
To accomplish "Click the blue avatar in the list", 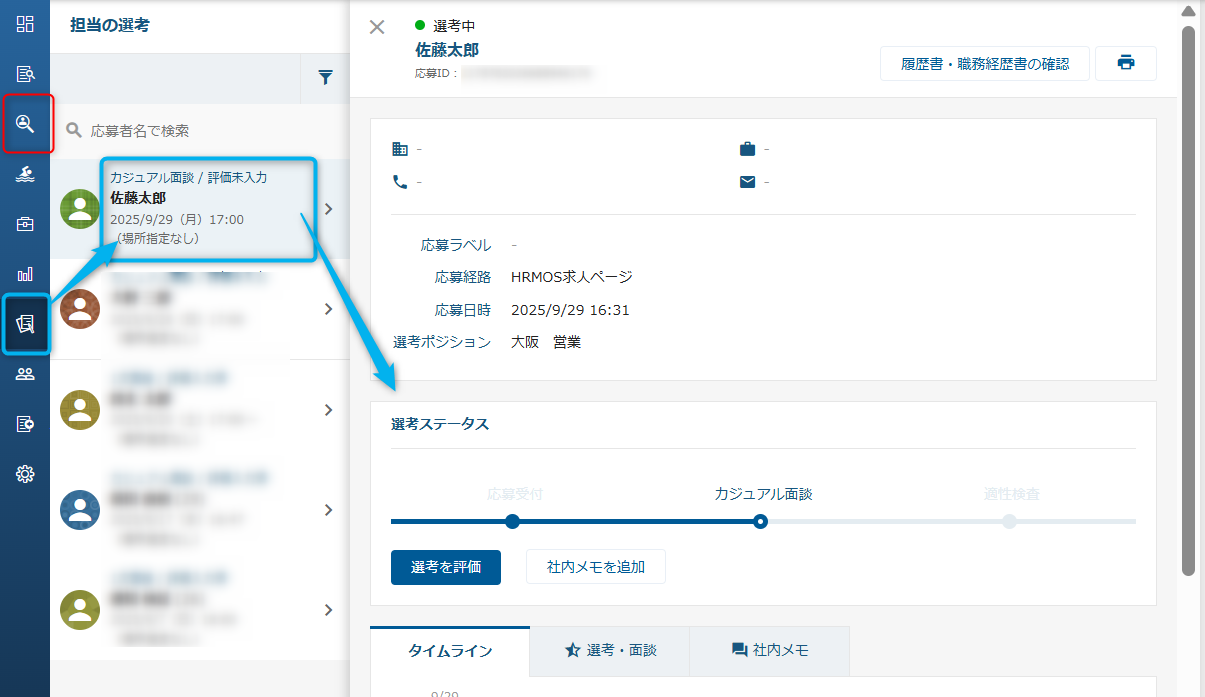I will tap(80, 509).
